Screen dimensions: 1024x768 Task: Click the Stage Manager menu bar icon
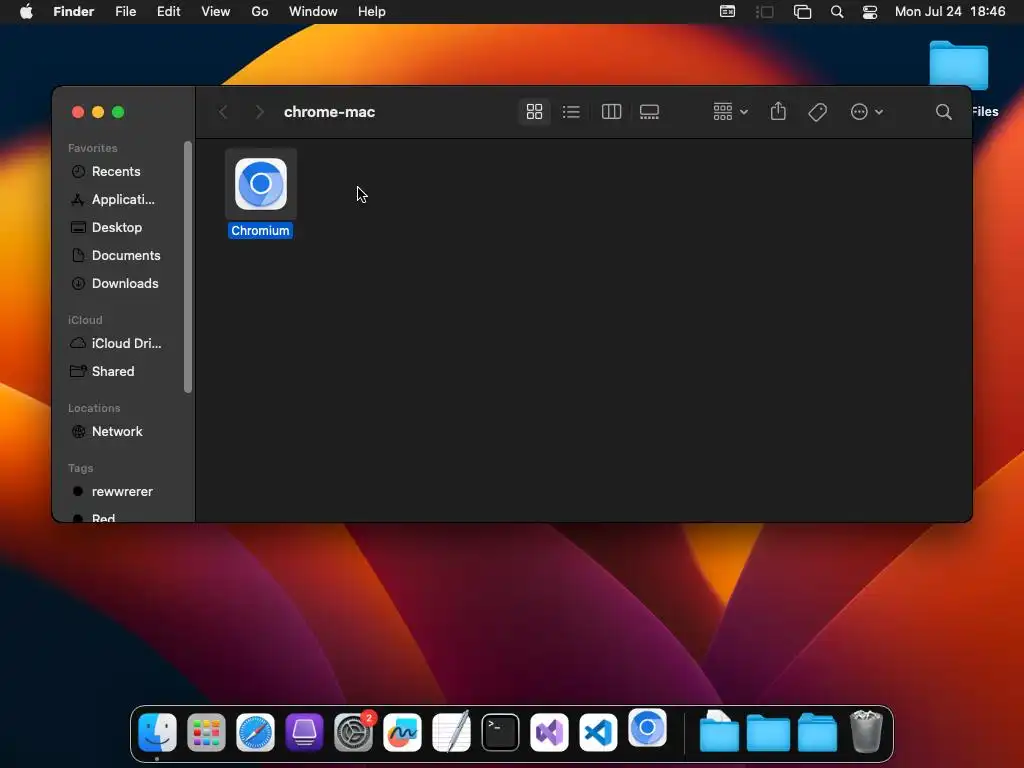coord(765,11)
